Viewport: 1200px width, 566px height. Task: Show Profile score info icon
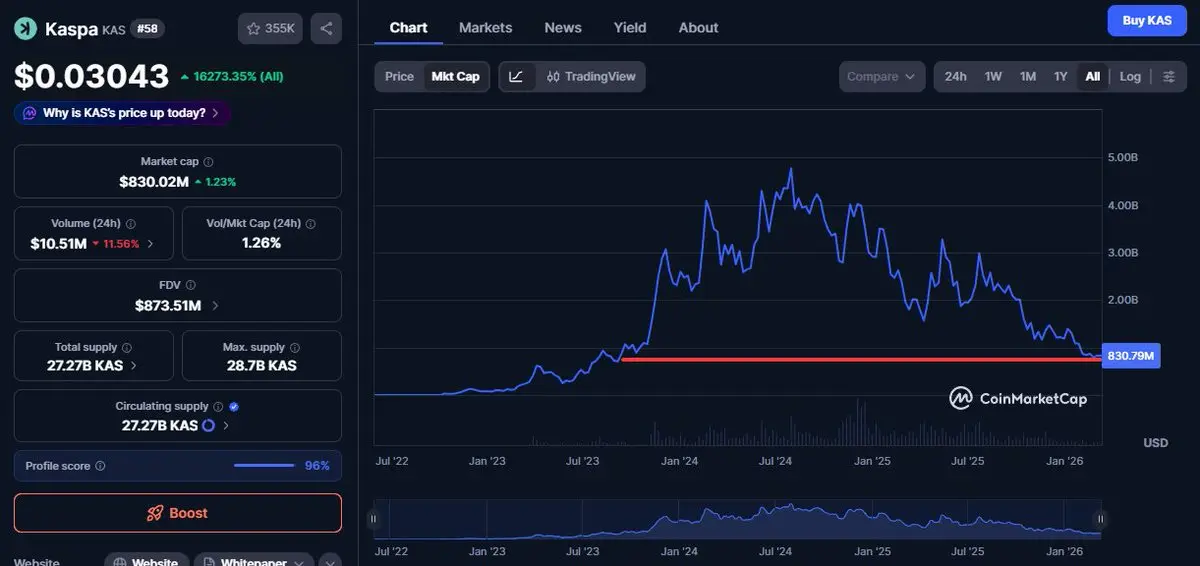coord(100,466)
